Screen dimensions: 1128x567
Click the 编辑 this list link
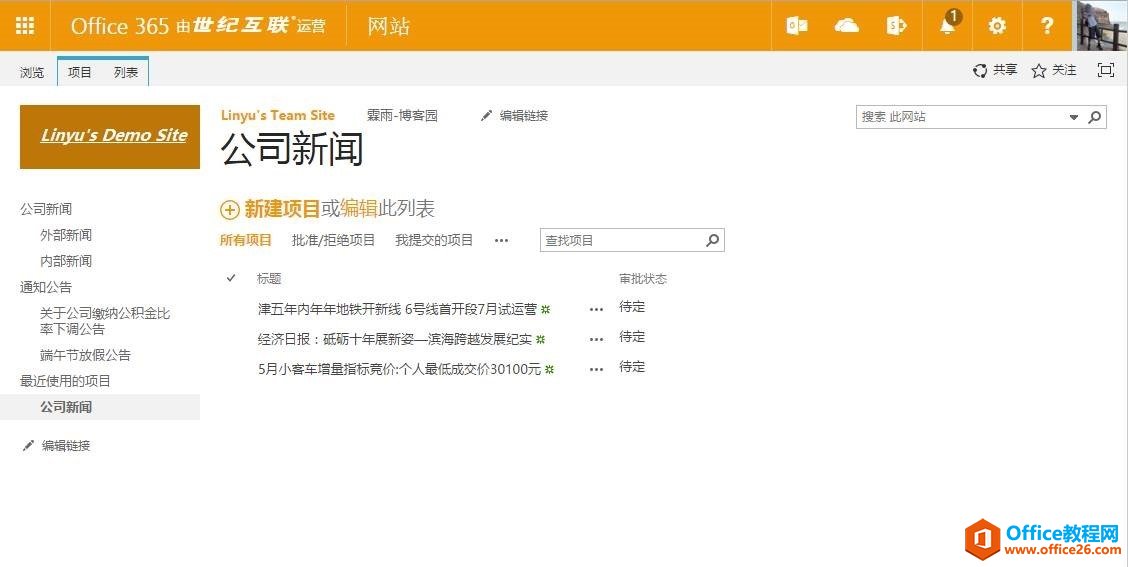359,209
